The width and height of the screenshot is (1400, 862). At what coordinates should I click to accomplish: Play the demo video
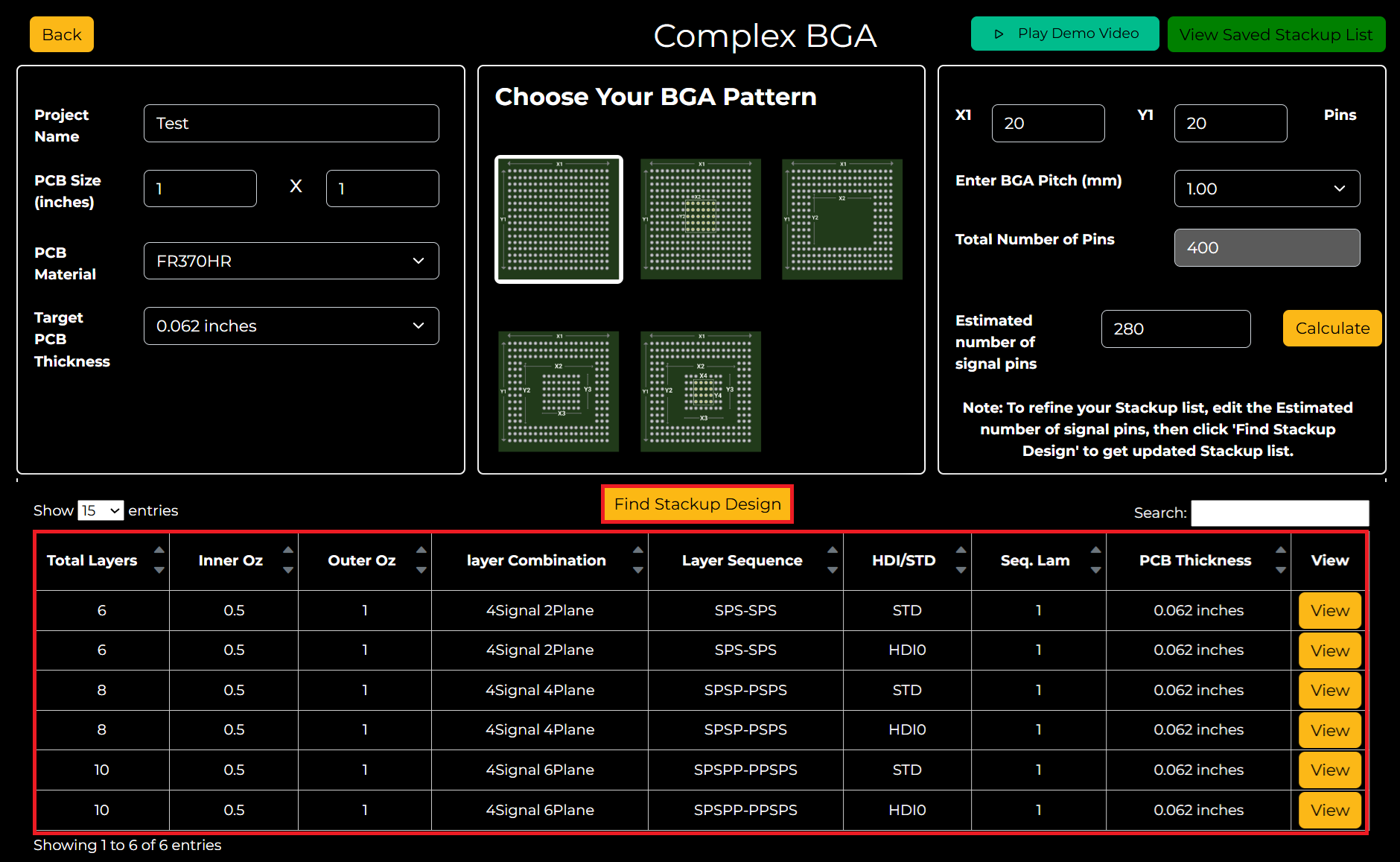(1065, 34)
